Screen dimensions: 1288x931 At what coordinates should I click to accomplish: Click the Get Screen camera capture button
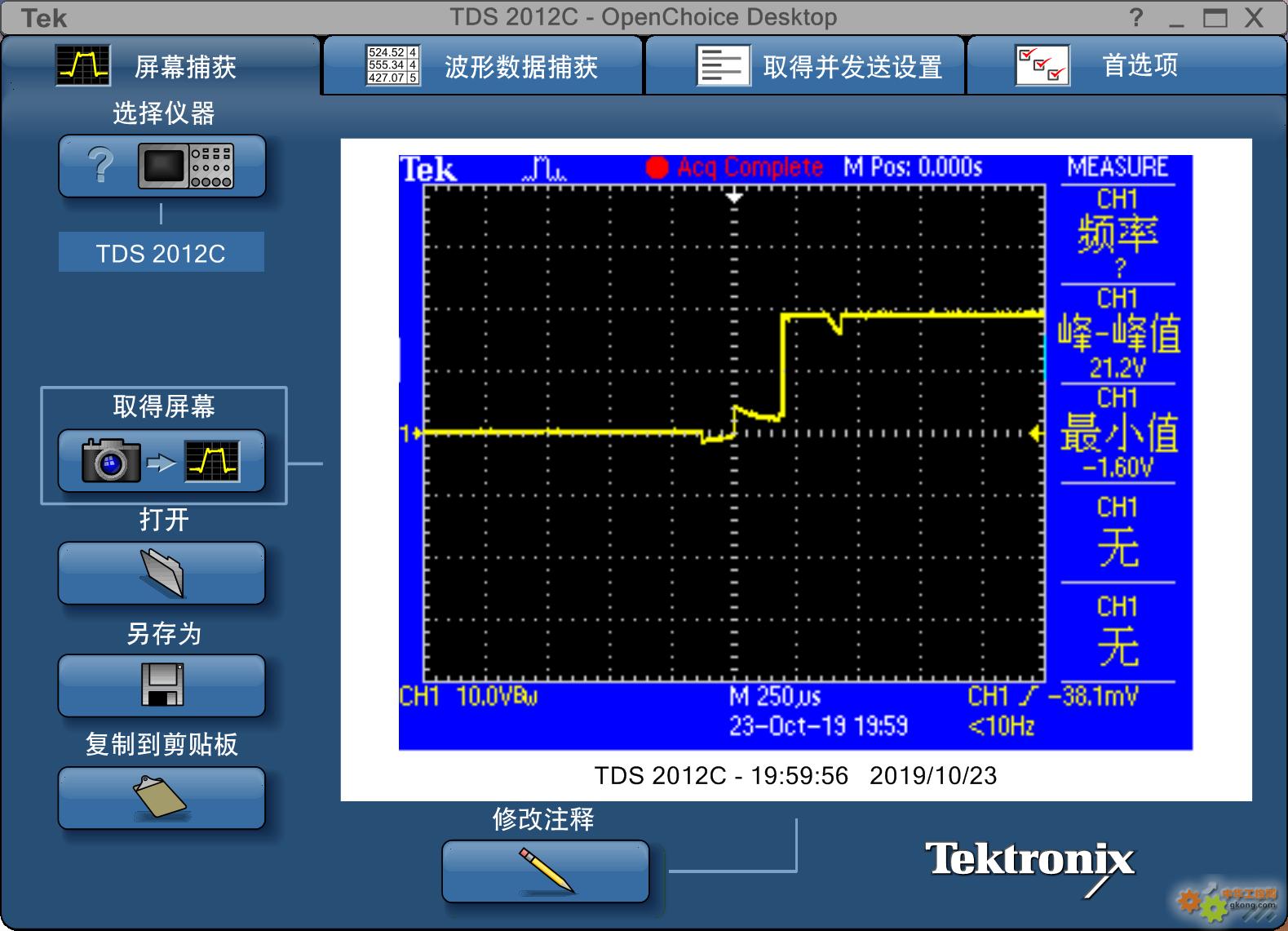point(162,461)
